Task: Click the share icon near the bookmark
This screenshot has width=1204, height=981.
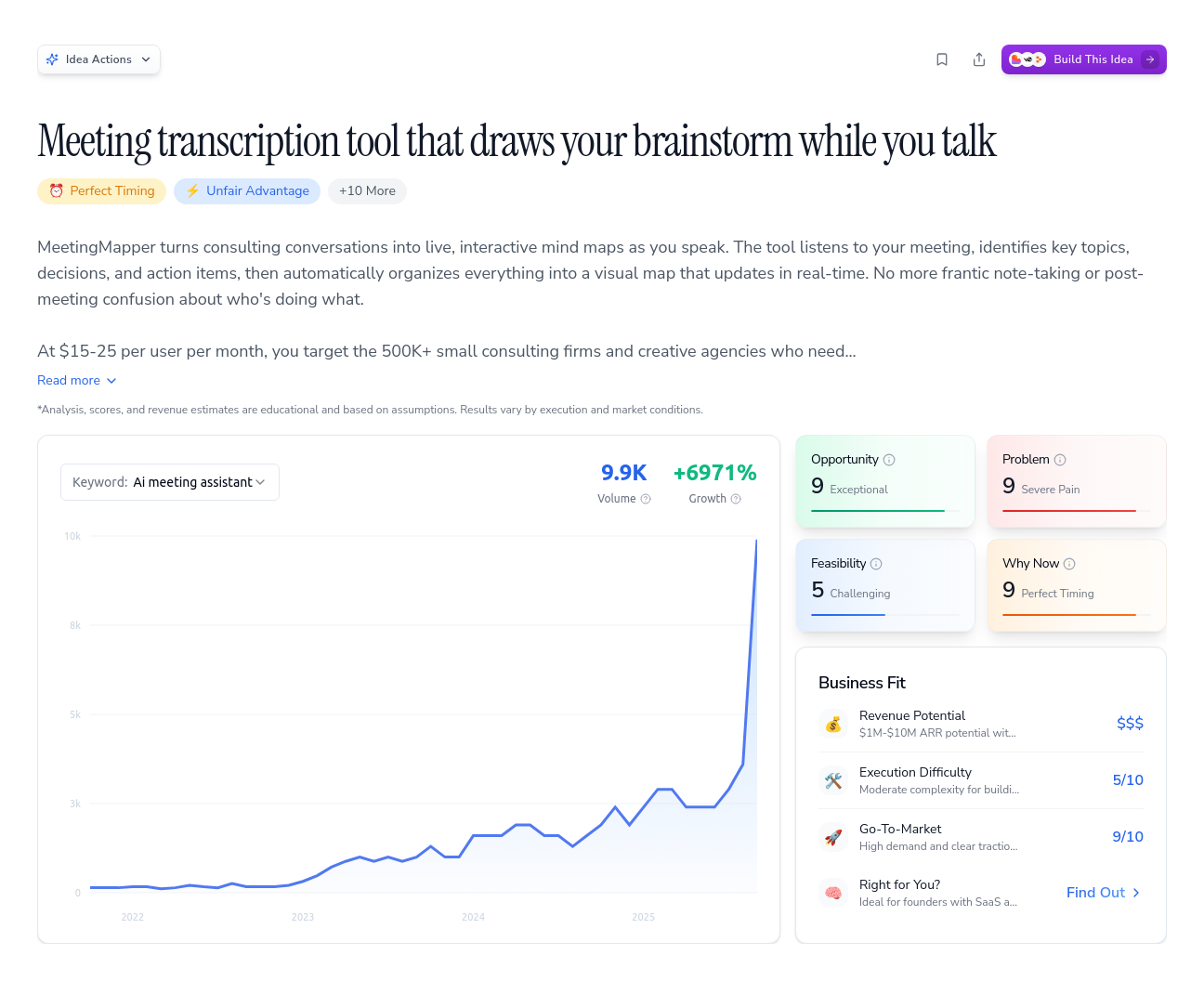Action: [x=979, y=59]
